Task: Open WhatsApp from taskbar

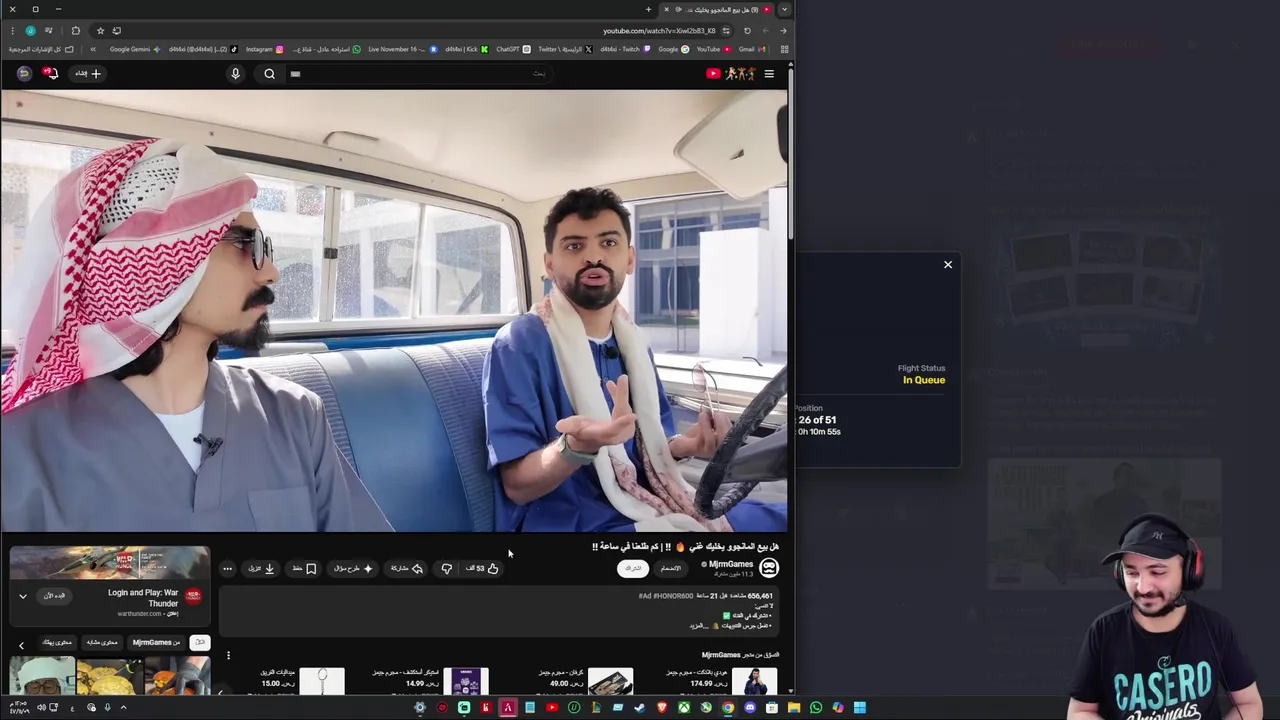Action: pos(816,708)
